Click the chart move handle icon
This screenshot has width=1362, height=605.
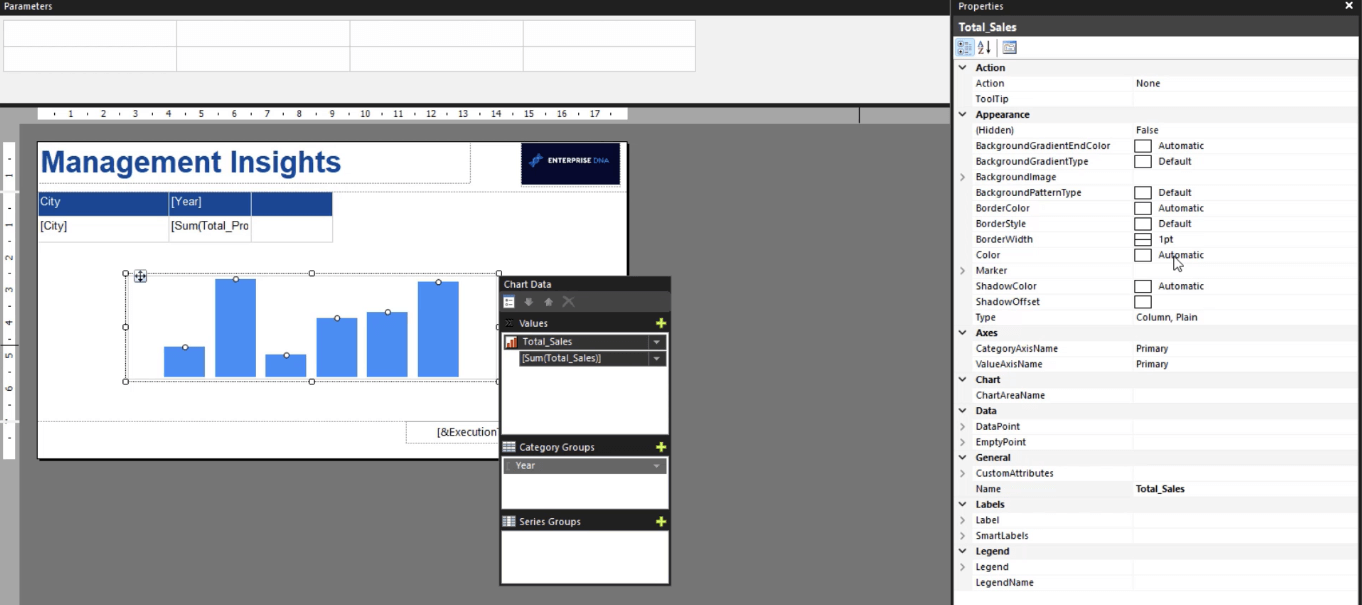(x=140, y=277)
